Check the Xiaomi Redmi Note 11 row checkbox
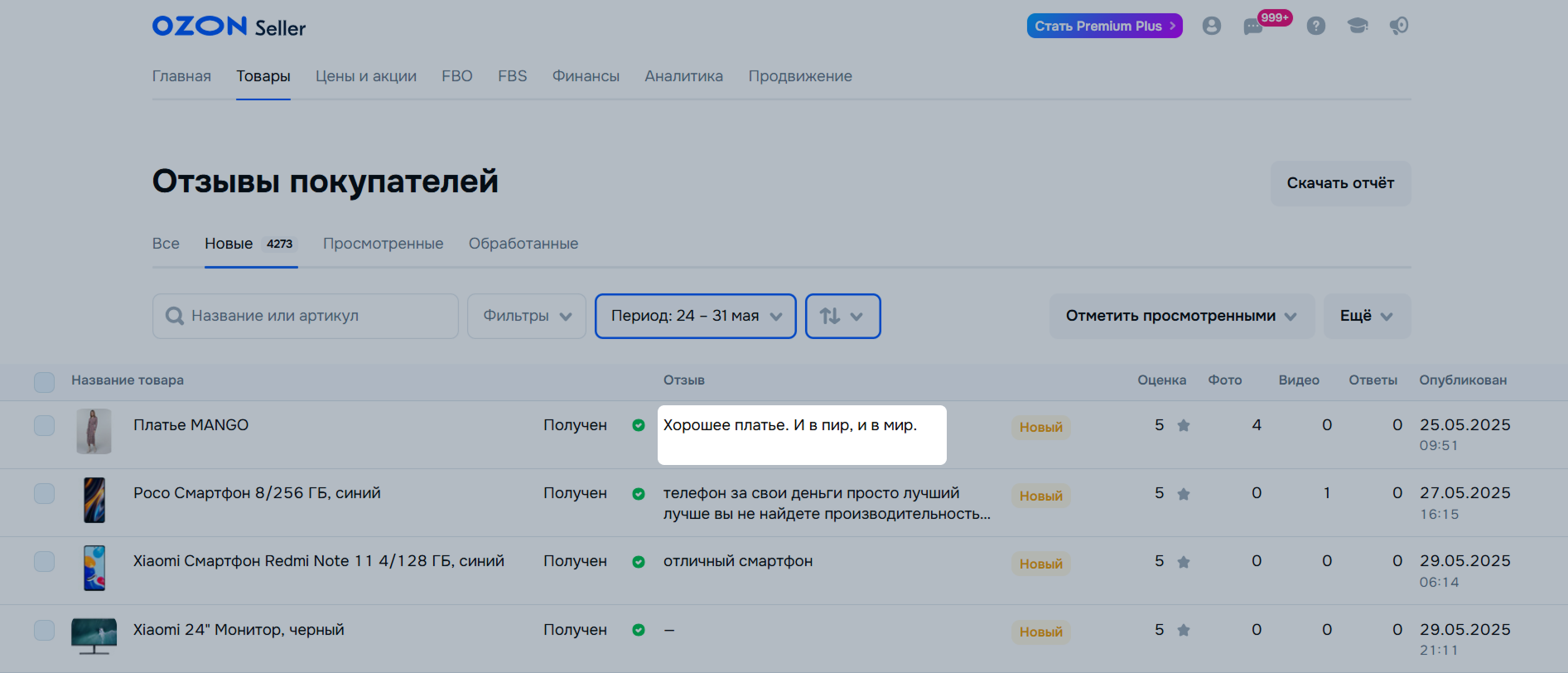Screen dimensions: 1568x673 44,561
